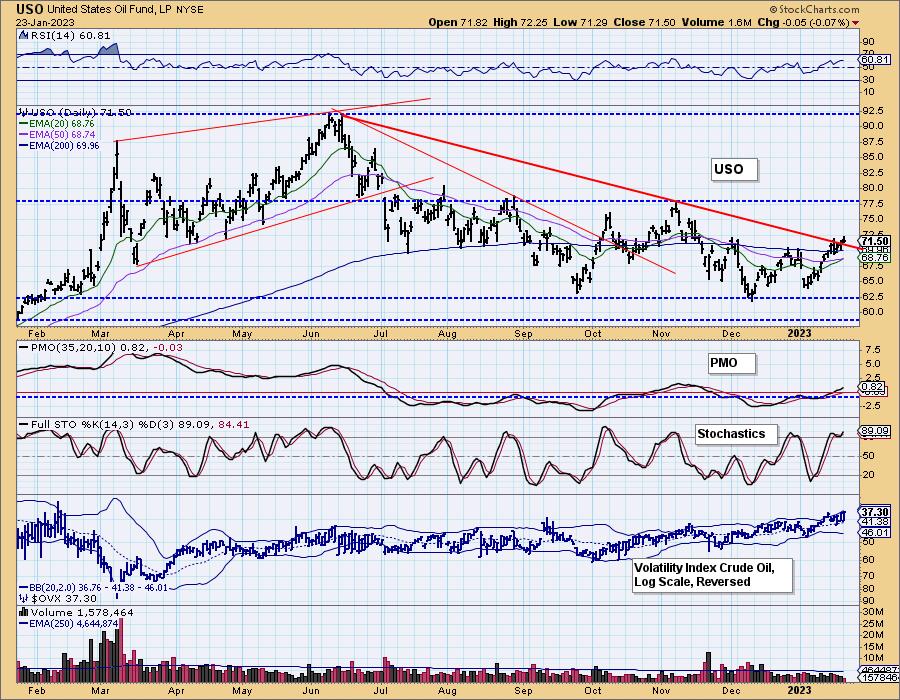This screenshot has height=700, width=900.
Task: Click the Open 71.82 header value
Action: [x=457, y=22]
